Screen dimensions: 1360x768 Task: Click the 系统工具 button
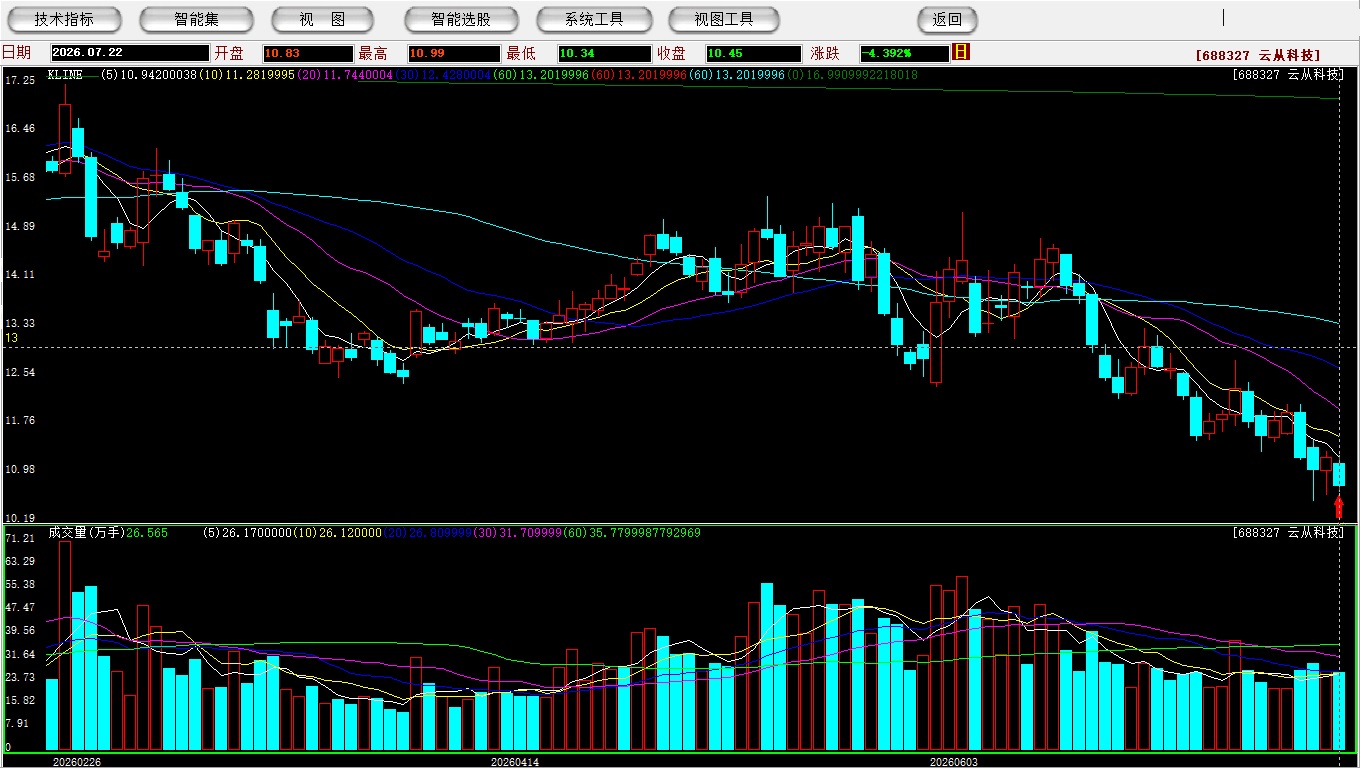(594, 19)
